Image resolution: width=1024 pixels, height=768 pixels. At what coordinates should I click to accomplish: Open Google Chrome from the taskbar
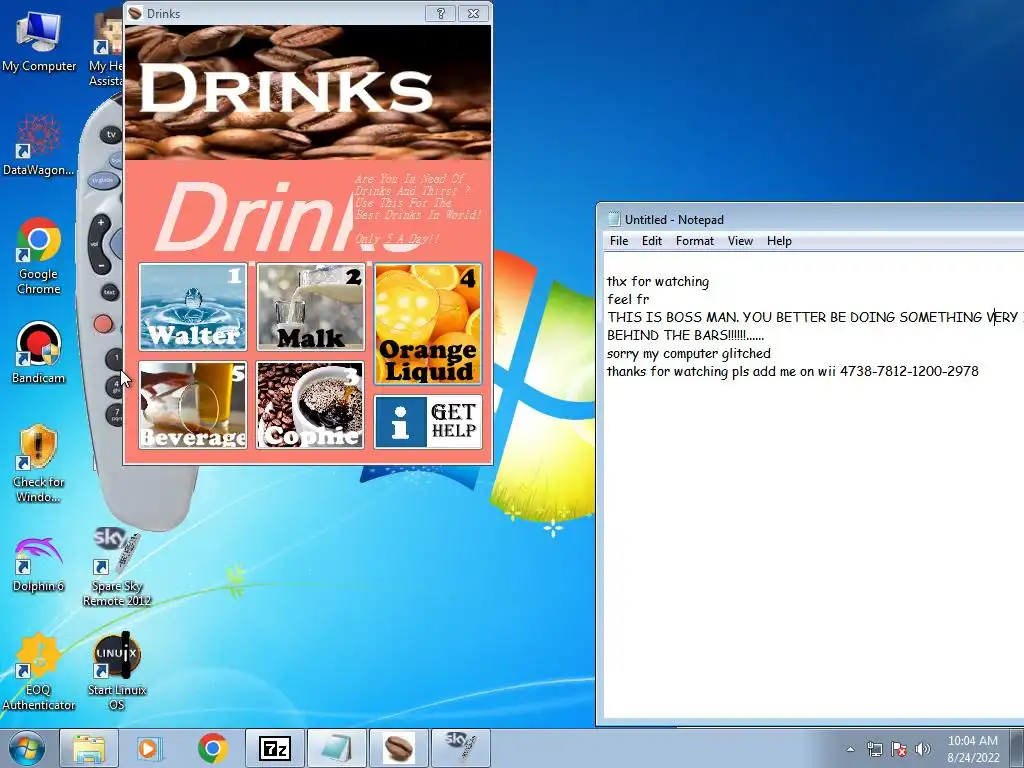point(212,748)
